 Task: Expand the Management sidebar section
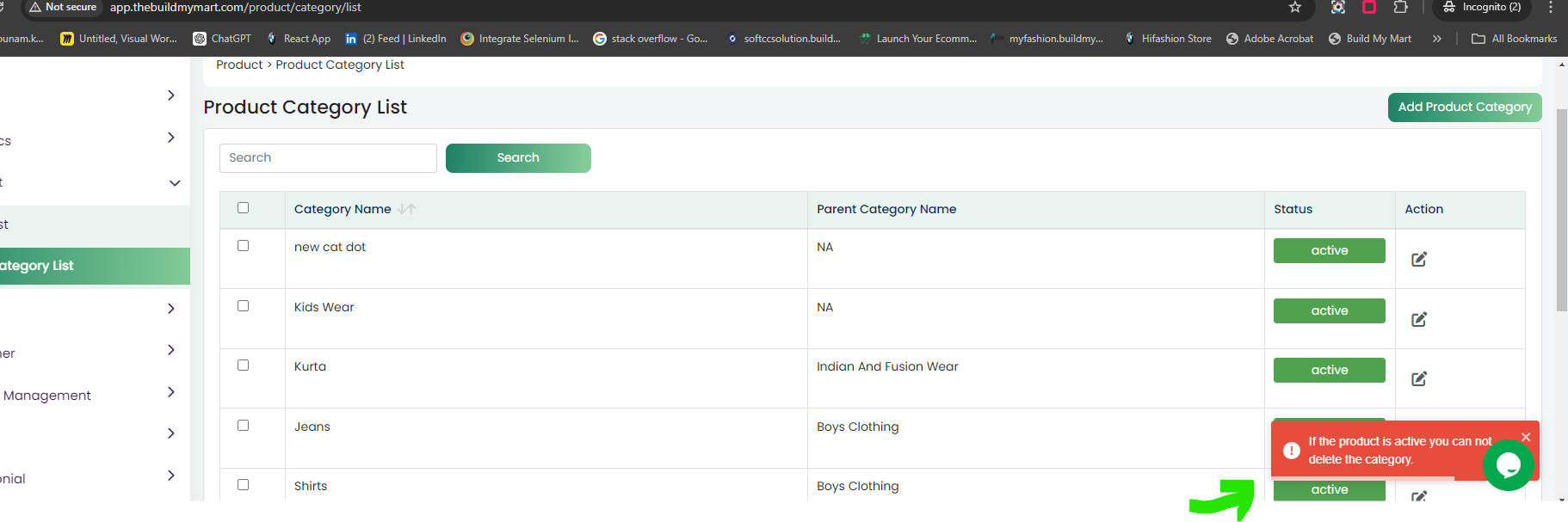coord(171,392)
